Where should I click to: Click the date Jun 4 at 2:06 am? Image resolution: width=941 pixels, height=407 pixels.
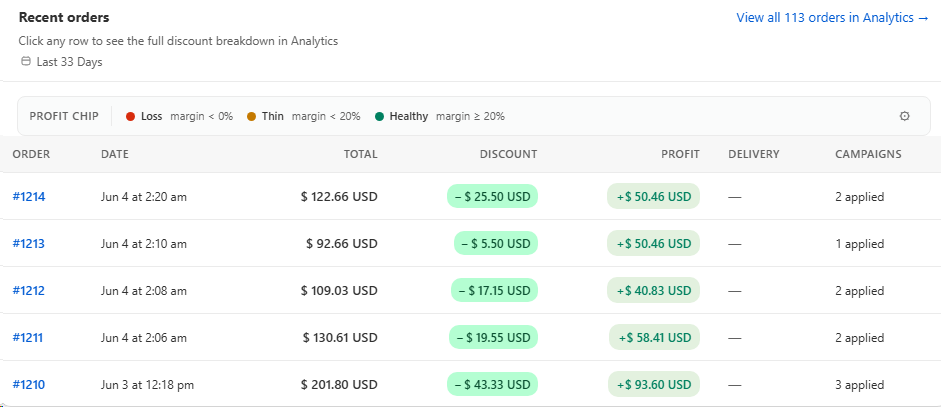pyautogui.click(x=144, y=337)
